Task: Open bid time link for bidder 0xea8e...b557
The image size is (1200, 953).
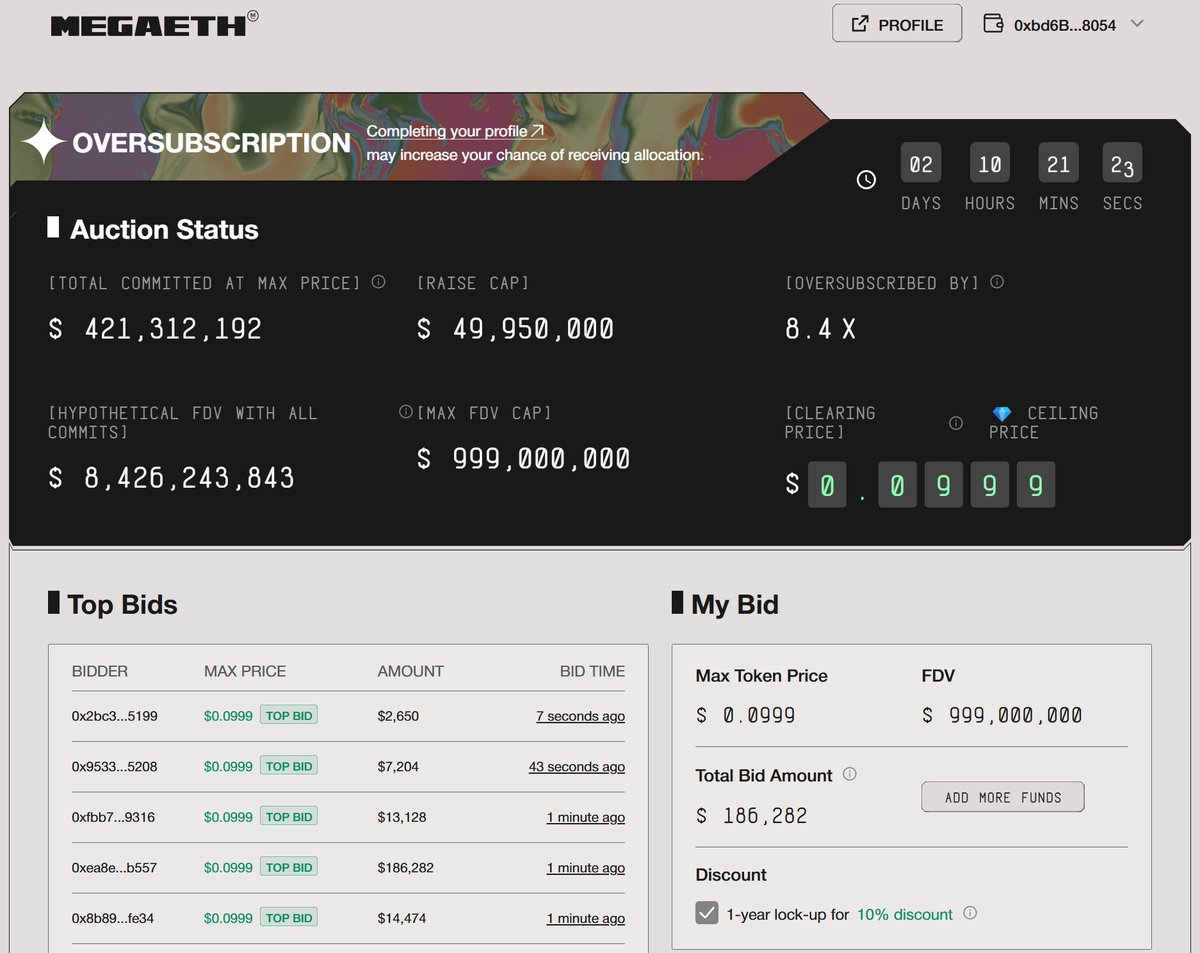Action: coord(586,868)
